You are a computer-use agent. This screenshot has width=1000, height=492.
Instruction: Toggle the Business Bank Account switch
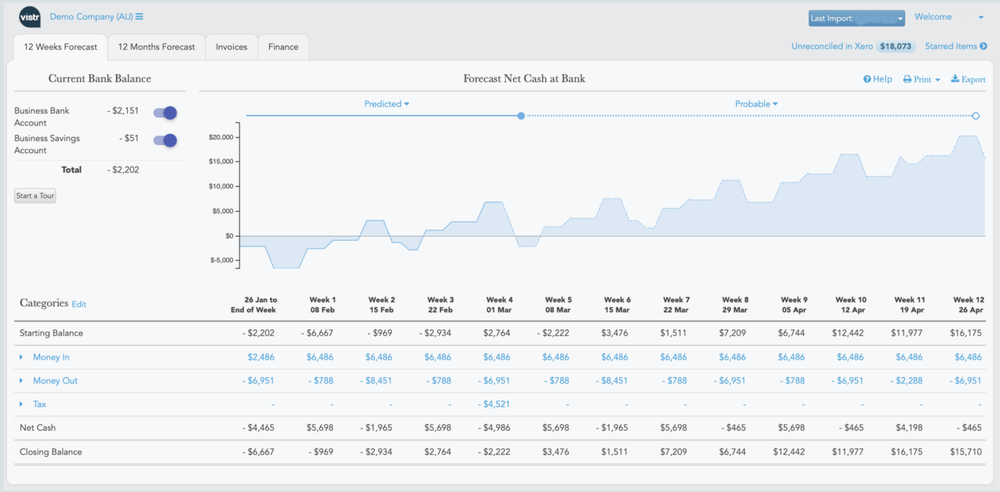point(165,113)
